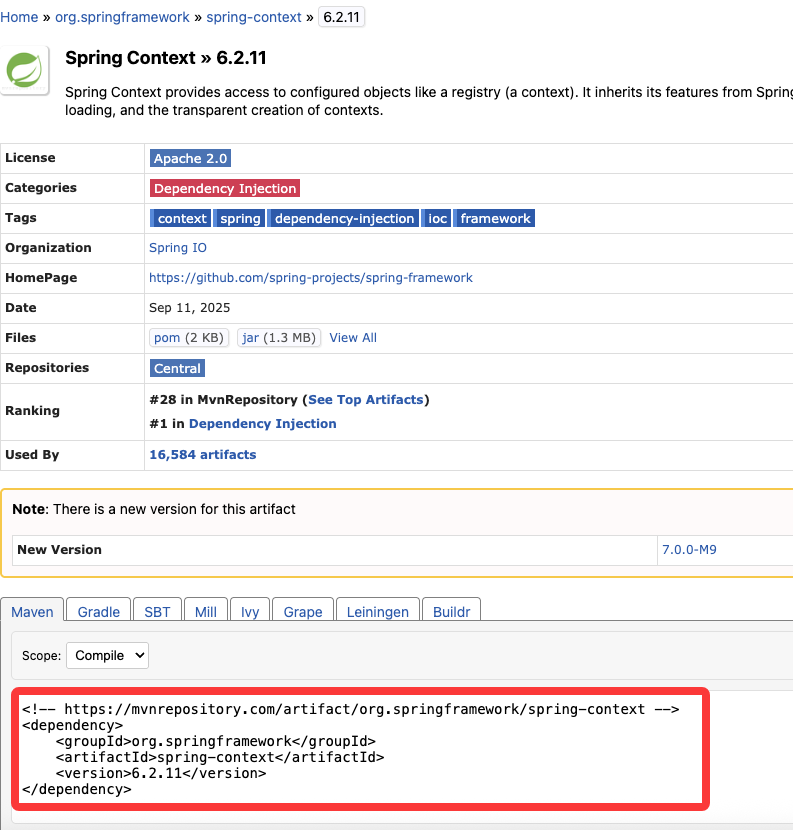Switch to the SBT tab

[157, 612]
